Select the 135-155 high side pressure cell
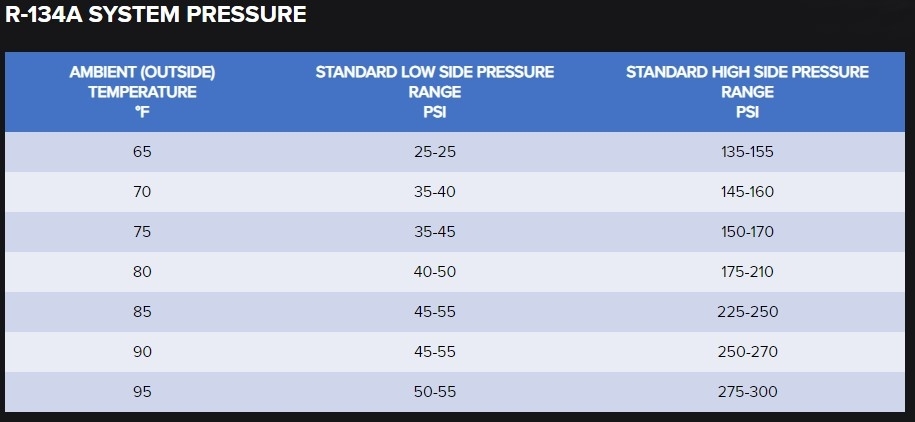 coord(747,152)
